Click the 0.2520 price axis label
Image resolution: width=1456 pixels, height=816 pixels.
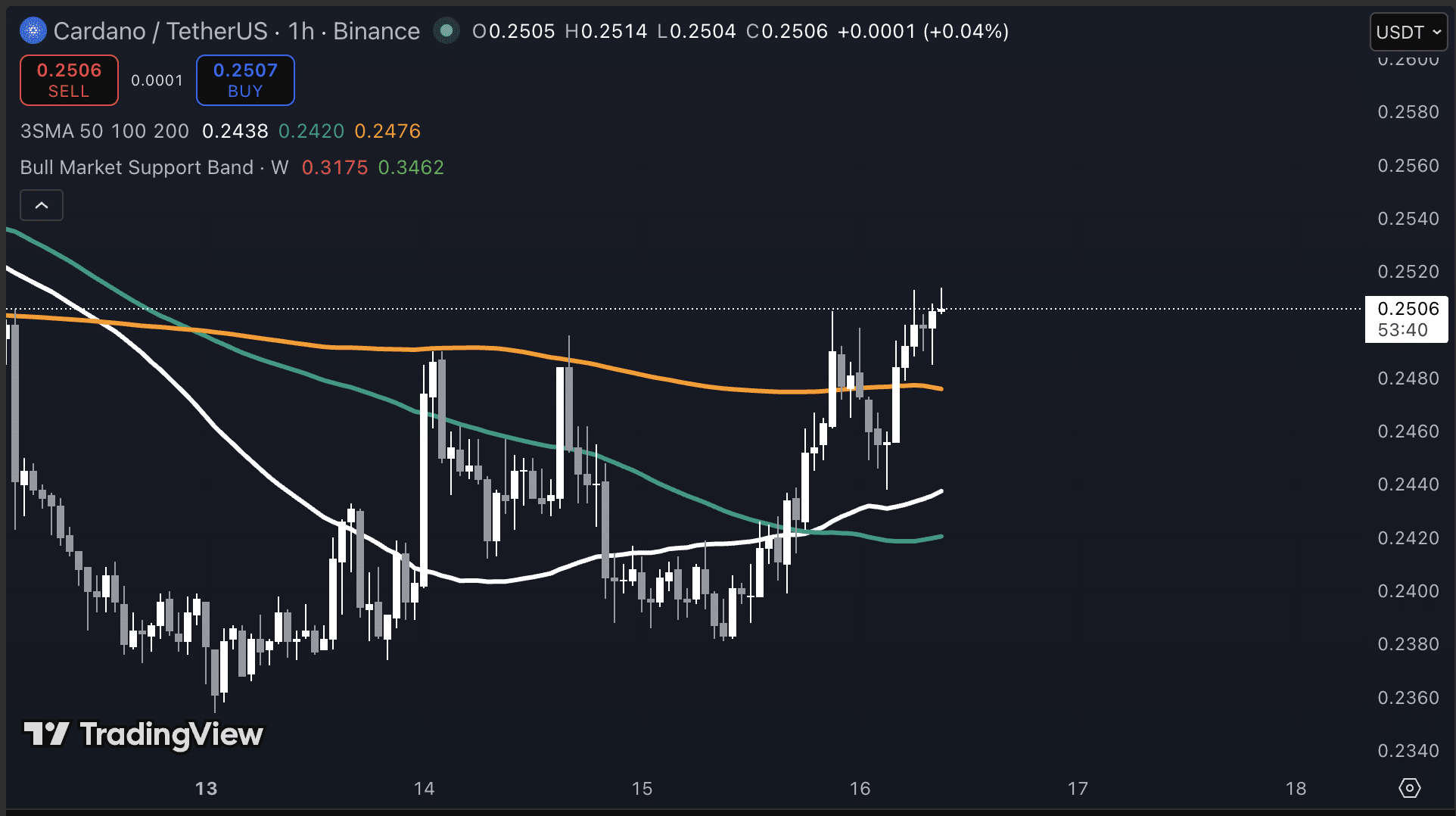point(1408,272)
